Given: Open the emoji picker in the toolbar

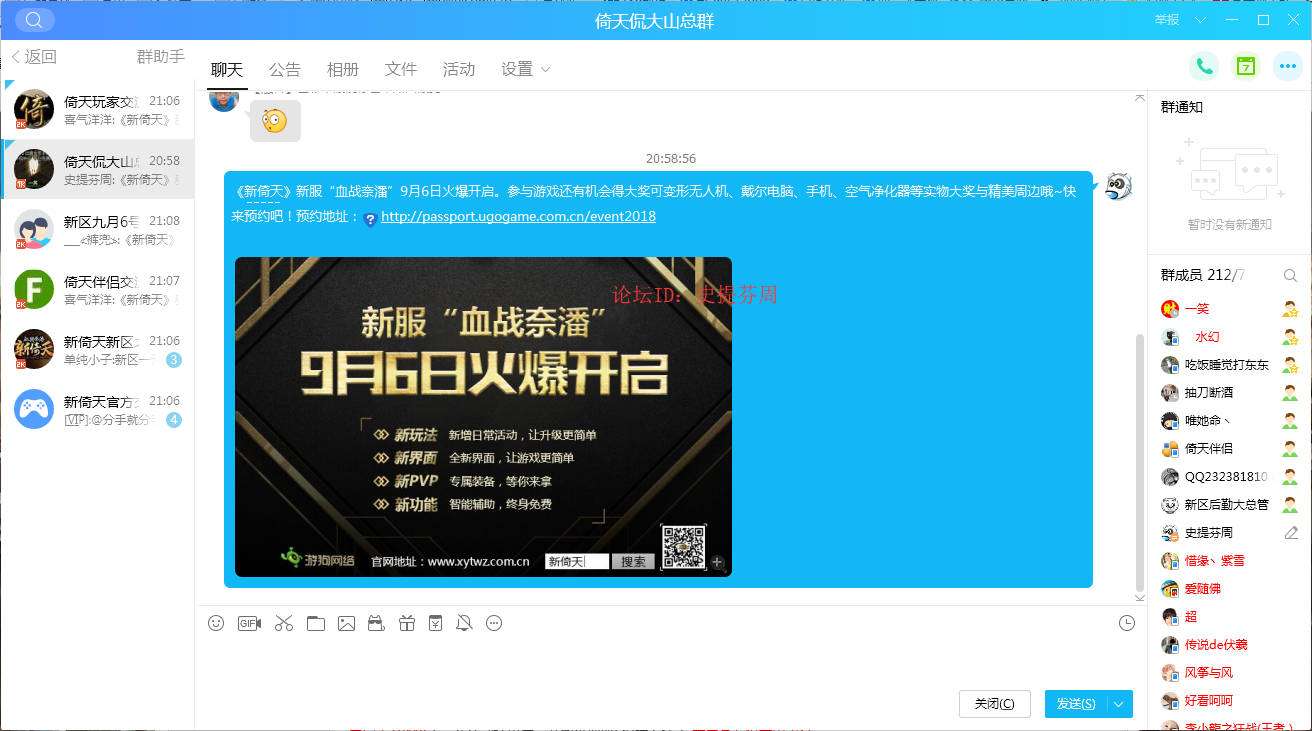Looking at the screenshot, I should coord(216,623).
